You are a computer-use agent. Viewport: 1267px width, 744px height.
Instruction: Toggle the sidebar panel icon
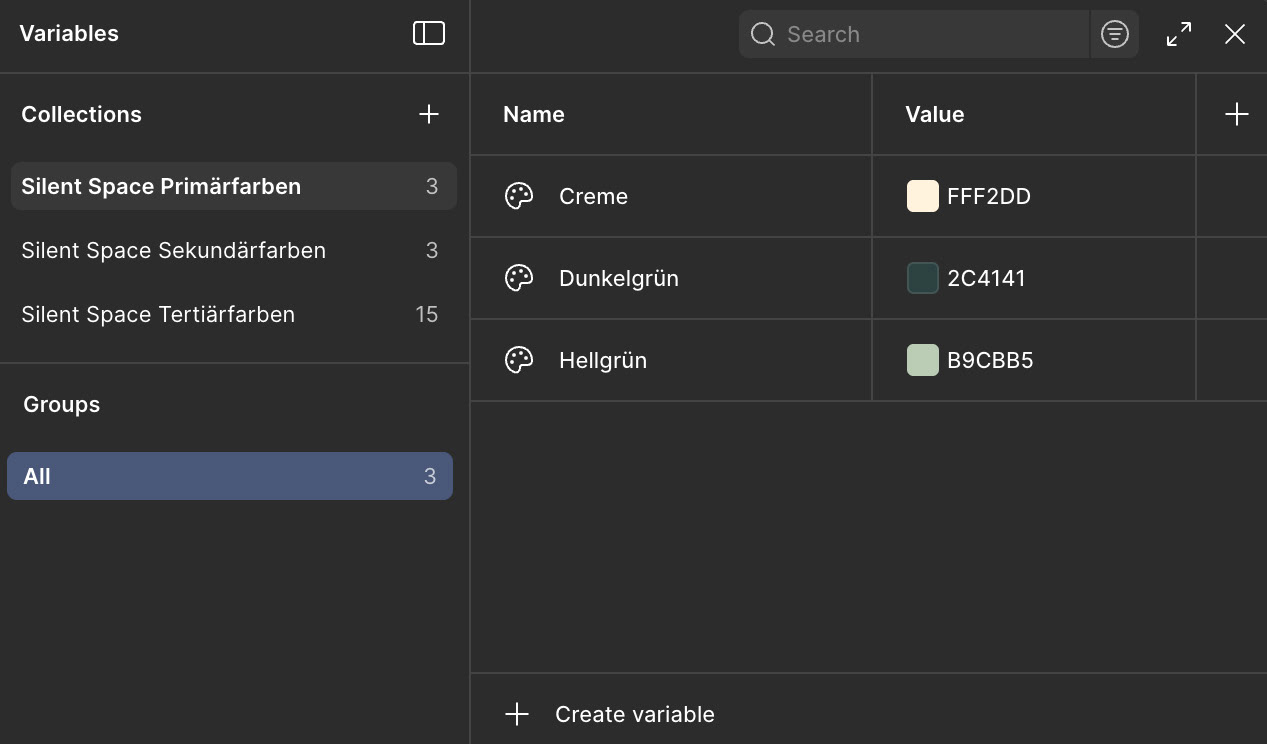coord(429,33)
